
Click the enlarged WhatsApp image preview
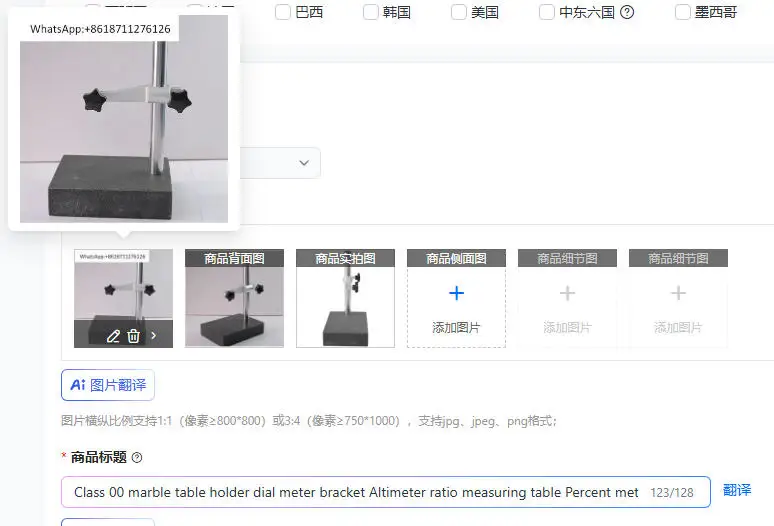(124, 119)
